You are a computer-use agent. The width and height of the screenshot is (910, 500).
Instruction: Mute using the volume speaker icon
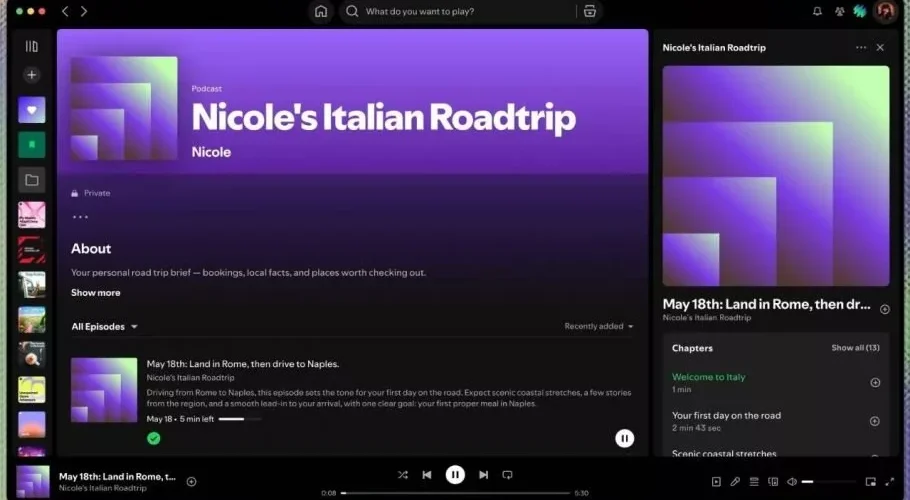pyautogui.click(x=792, y=481)
